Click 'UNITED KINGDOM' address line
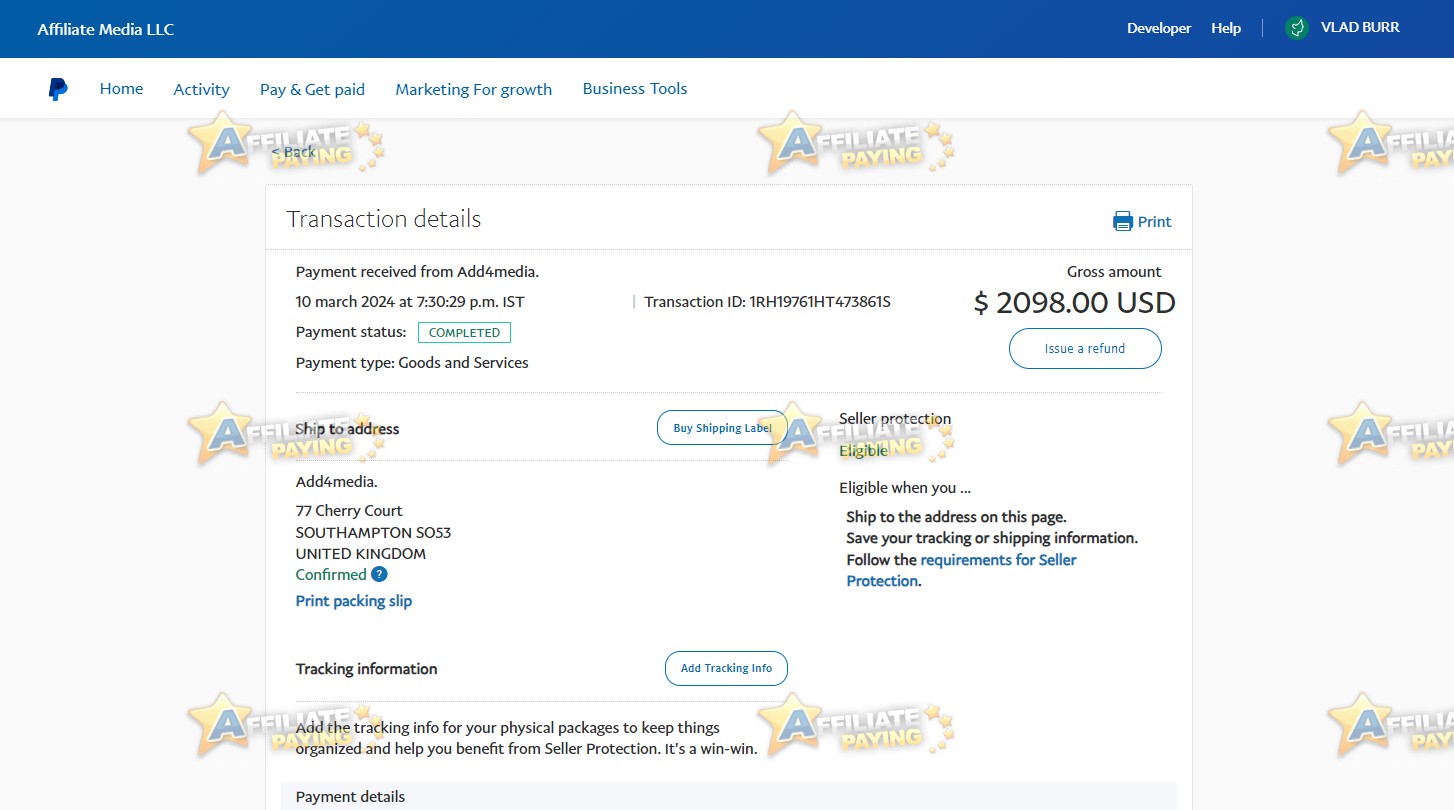The width and height of the screenshot is (1454, 810). point(361,554)
